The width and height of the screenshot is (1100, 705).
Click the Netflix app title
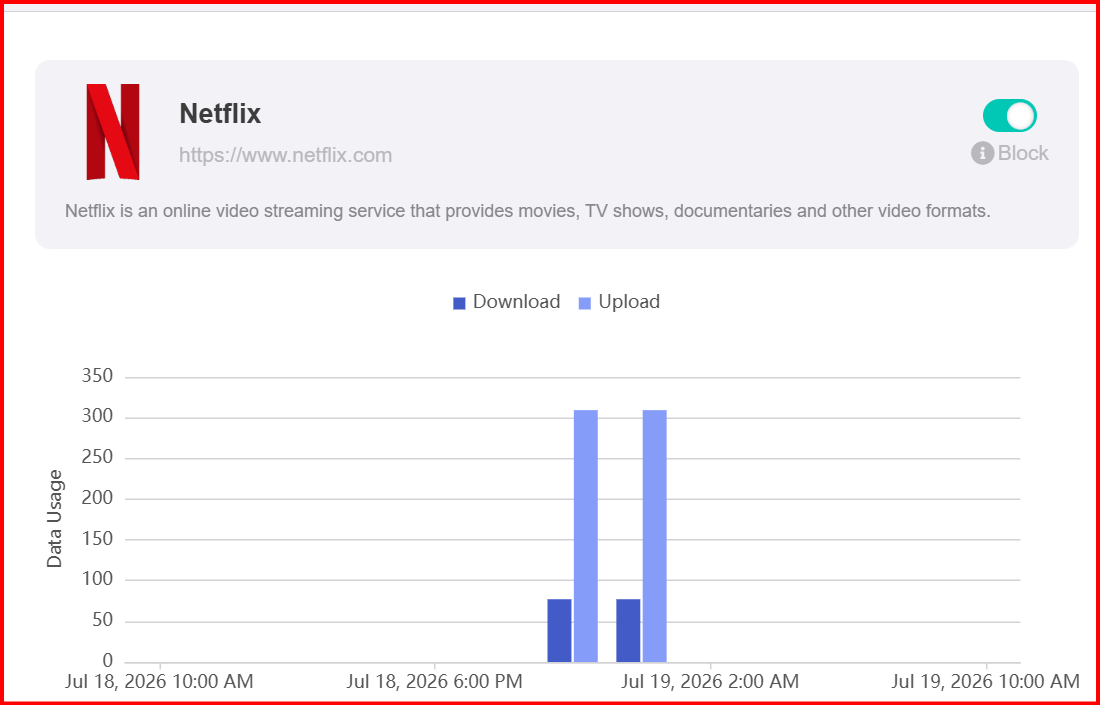tap(220, 114)
